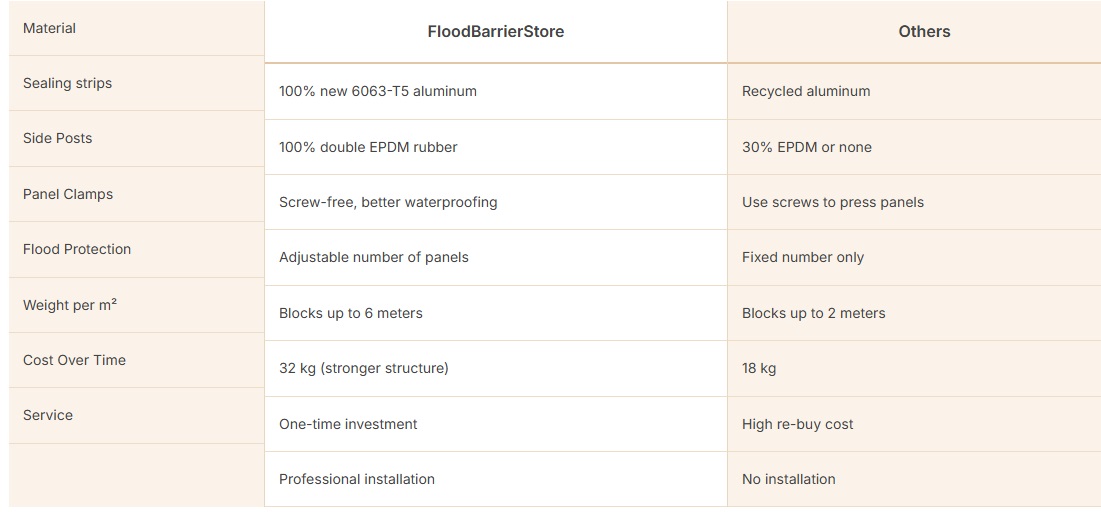
Task: Click the Weight per m² label
Action: point(70,305)
